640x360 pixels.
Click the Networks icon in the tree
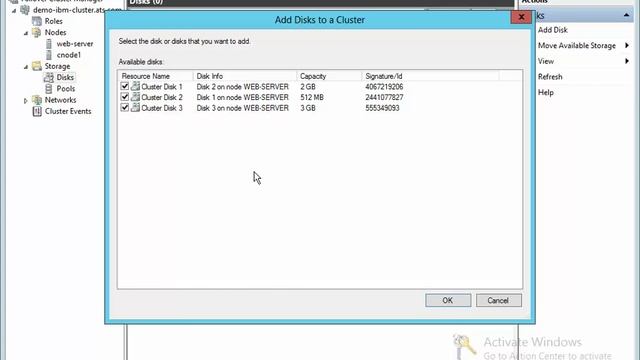[x=37, y=100]
